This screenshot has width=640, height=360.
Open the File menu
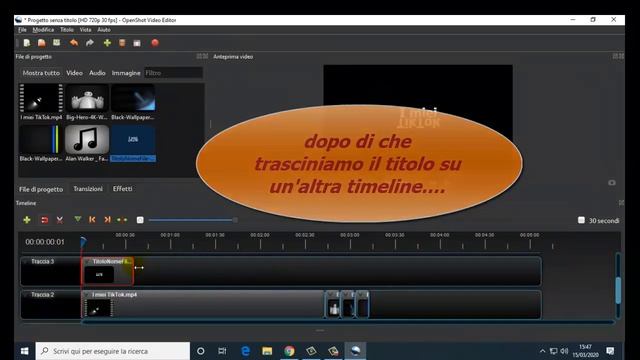point(22,30)
